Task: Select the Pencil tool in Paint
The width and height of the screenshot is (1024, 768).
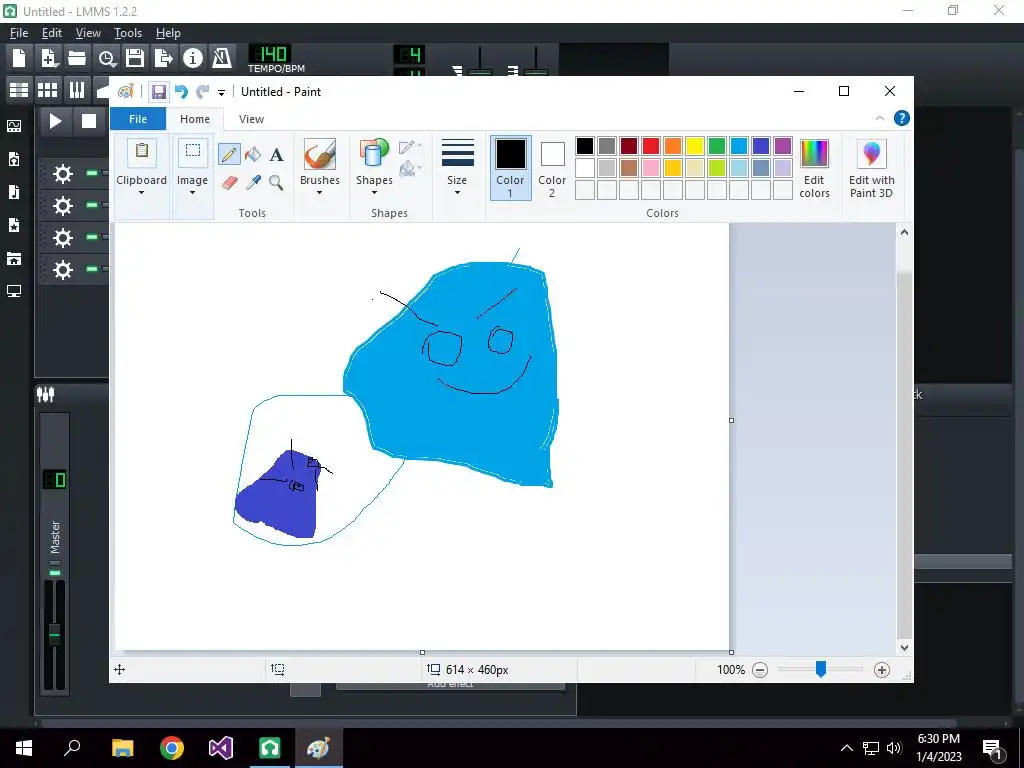Action: (x=229, y=155)
